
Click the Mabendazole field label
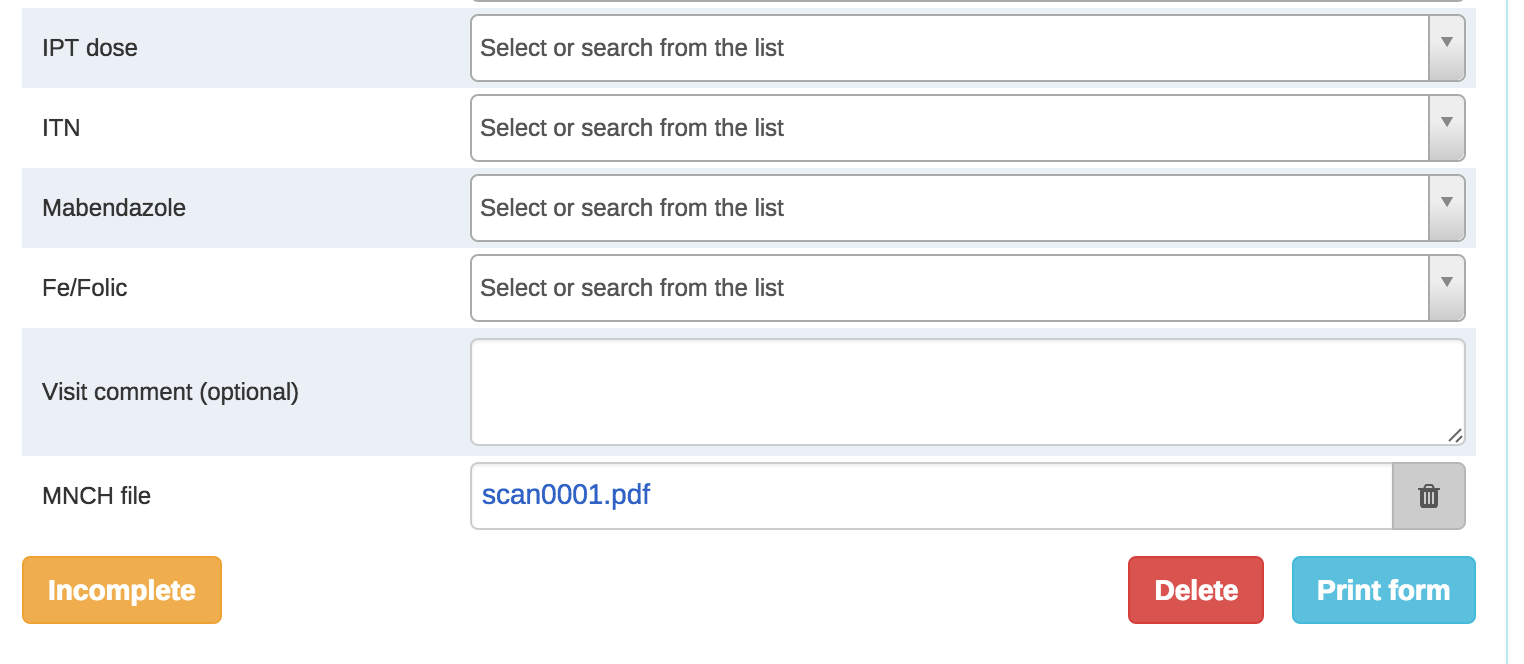click(x=114, y=208)
